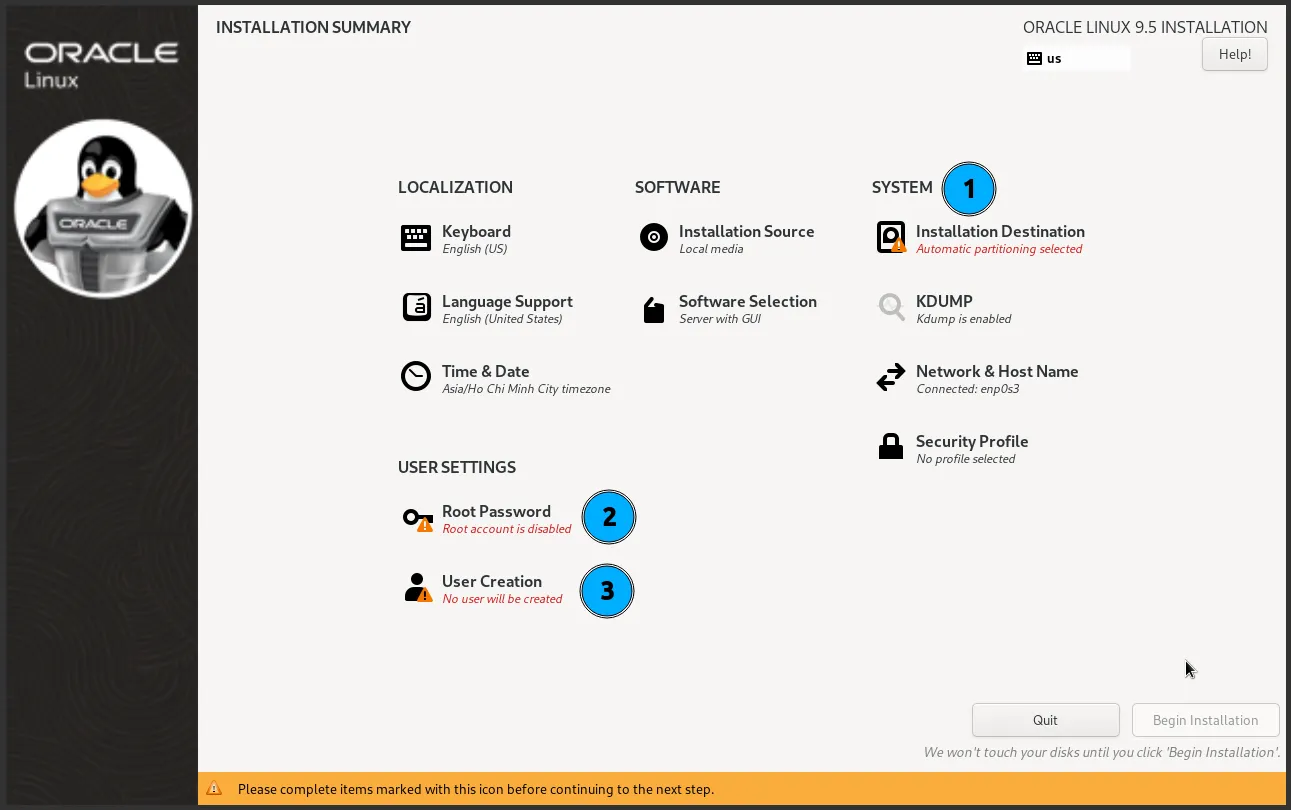1291x810 pixels.
Task: Click the Keyboard layout icon
Action: pos(416,238)
